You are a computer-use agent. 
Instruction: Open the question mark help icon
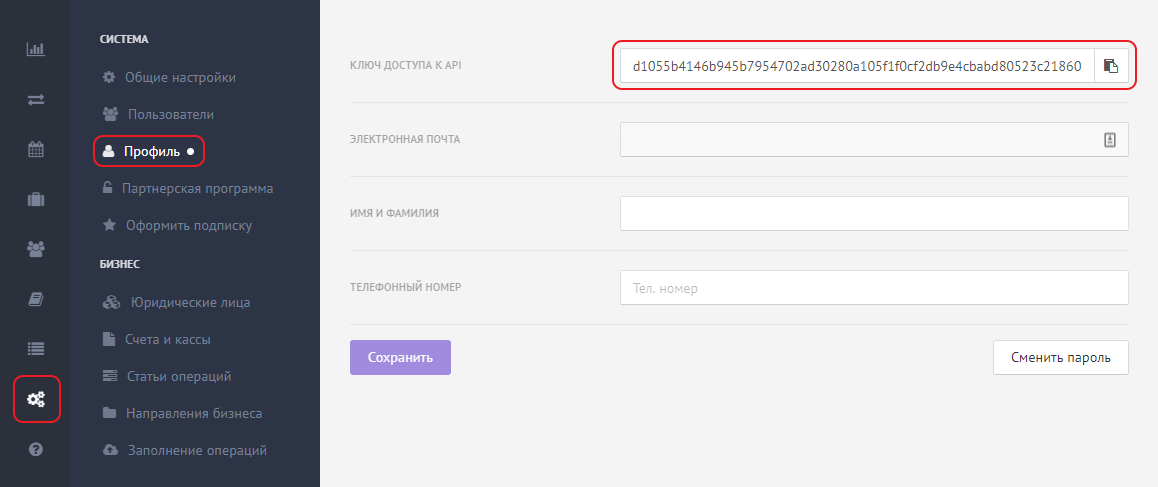click(35, 449)
